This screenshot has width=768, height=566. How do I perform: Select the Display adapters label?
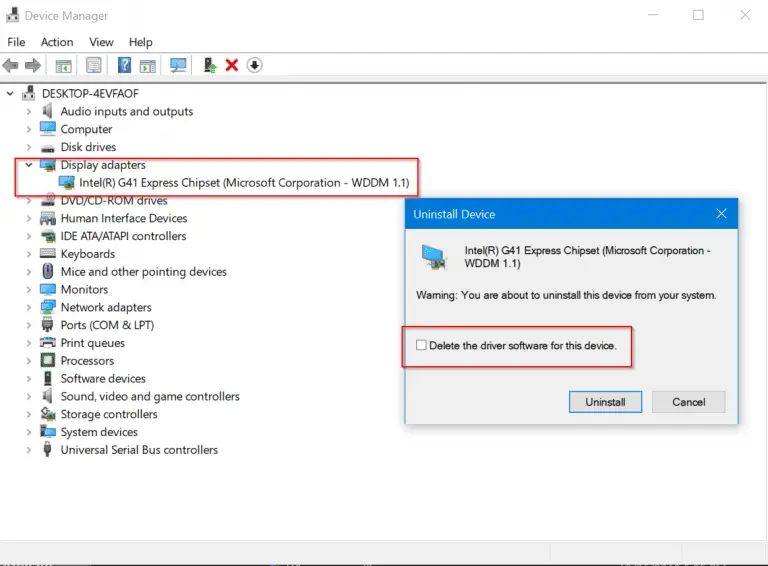coord(103,165)
